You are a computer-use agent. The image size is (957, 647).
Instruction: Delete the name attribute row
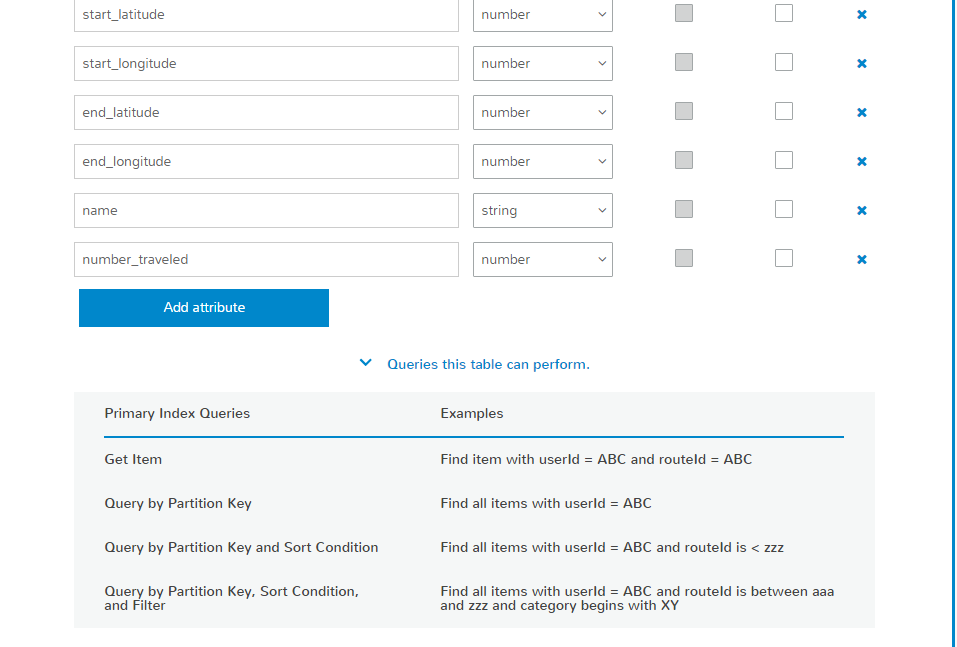point(861,211)
